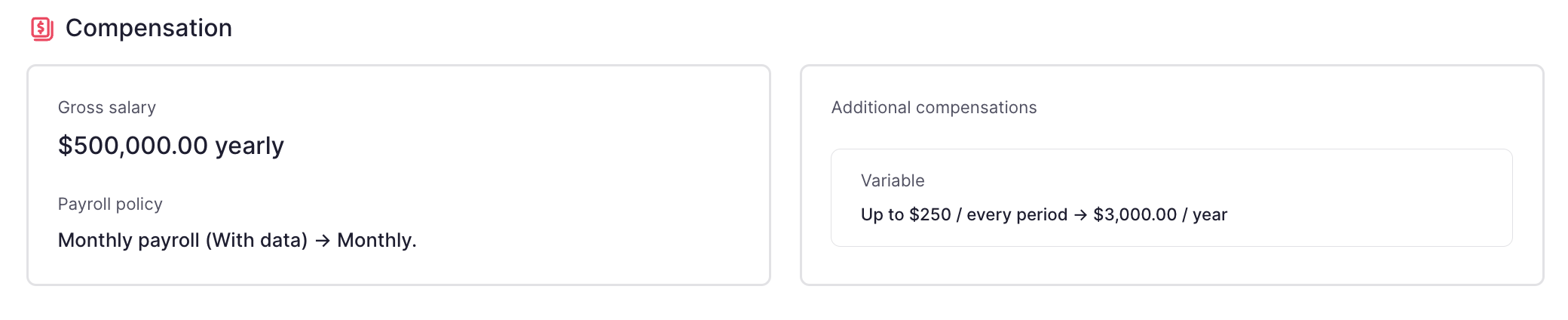
Task: Click the slash between $250 and every period
Action: pyautogui.click(x=959, y=215)
